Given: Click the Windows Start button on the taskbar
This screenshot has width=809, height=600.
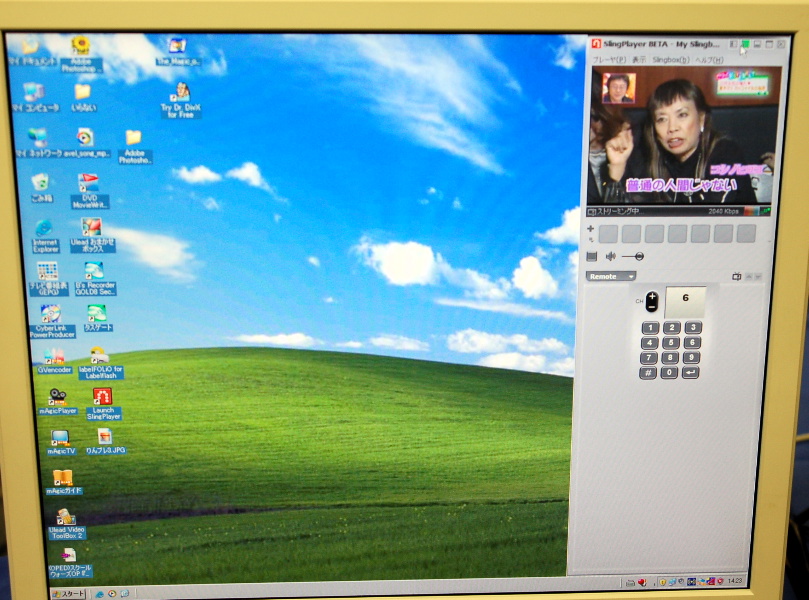Looking at the screenshot, I should tap(69, 592).
